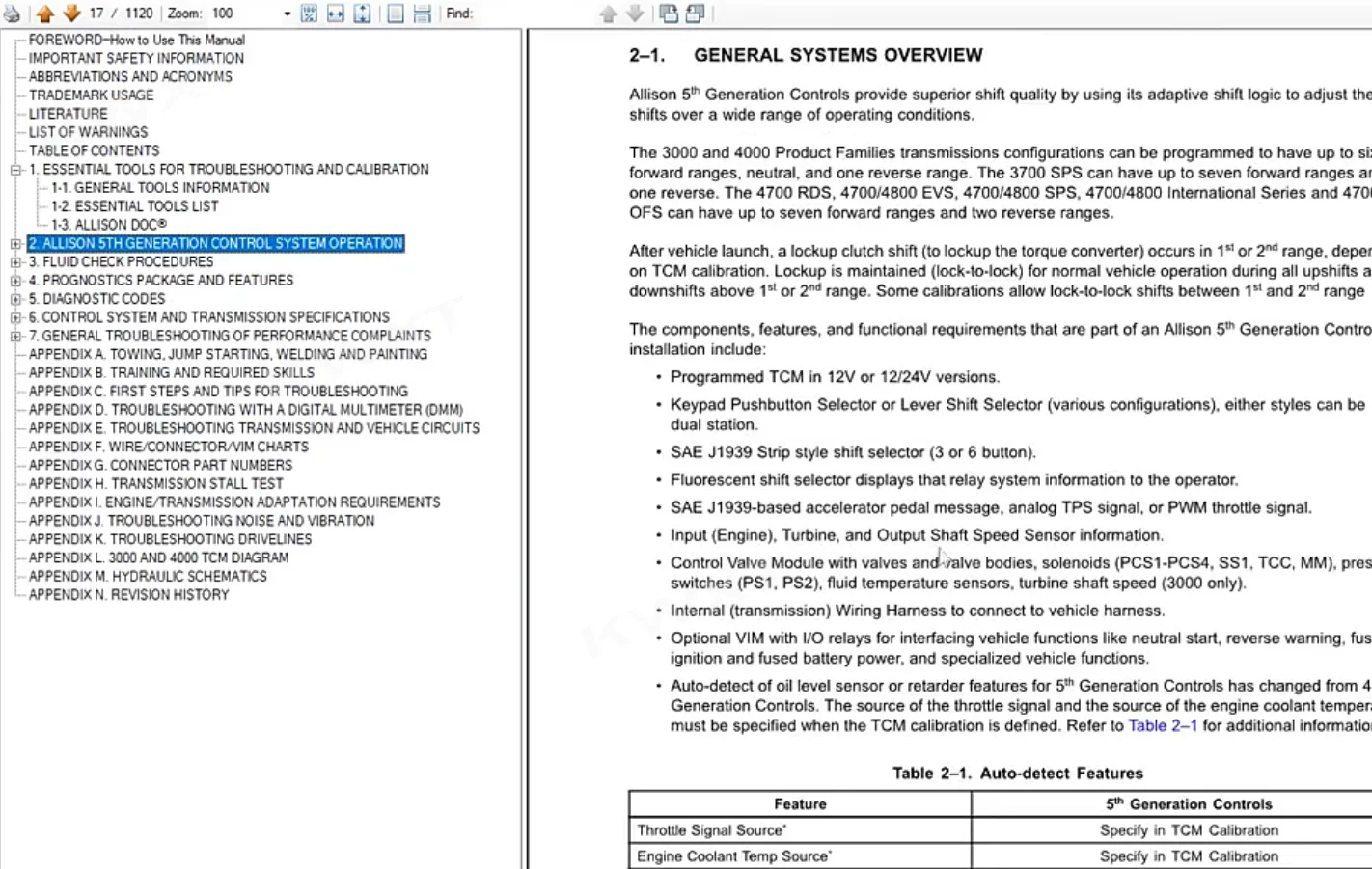Click the actual size zoom icon
Image resolution: width=1372 pixels, height=869 pixels.
pos(309,14)
